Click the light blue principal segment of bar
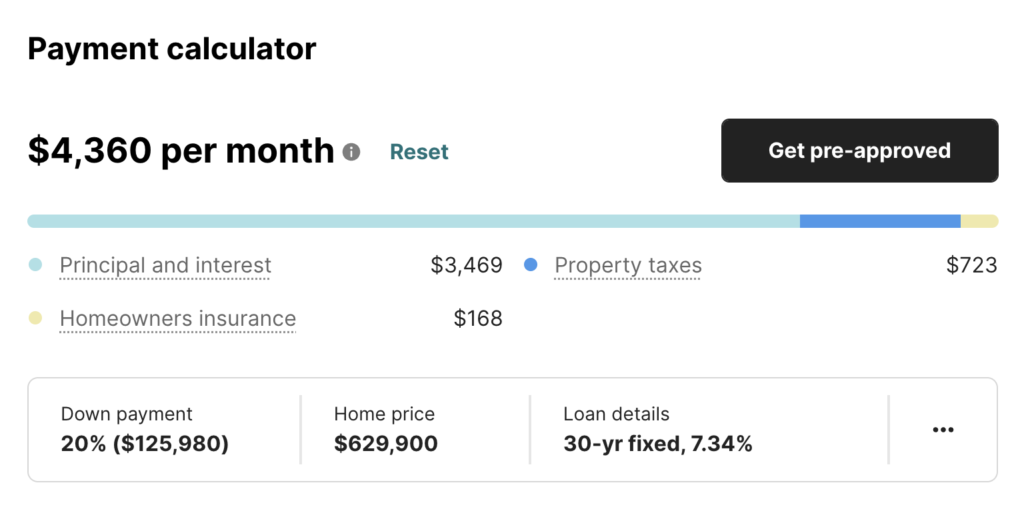The image size is (1024, 521). [x=413, y=221]
